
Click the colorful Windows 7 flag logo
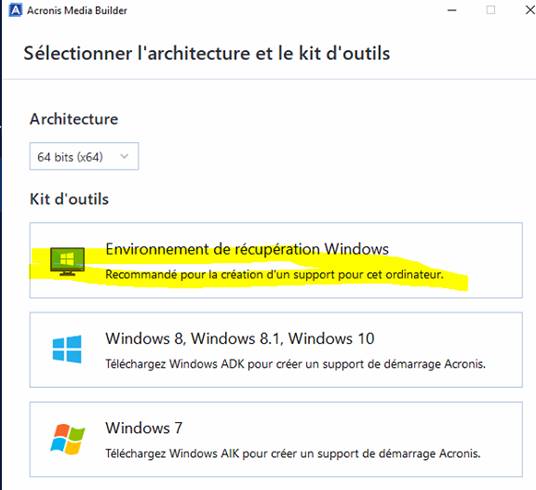coord(67,439)
